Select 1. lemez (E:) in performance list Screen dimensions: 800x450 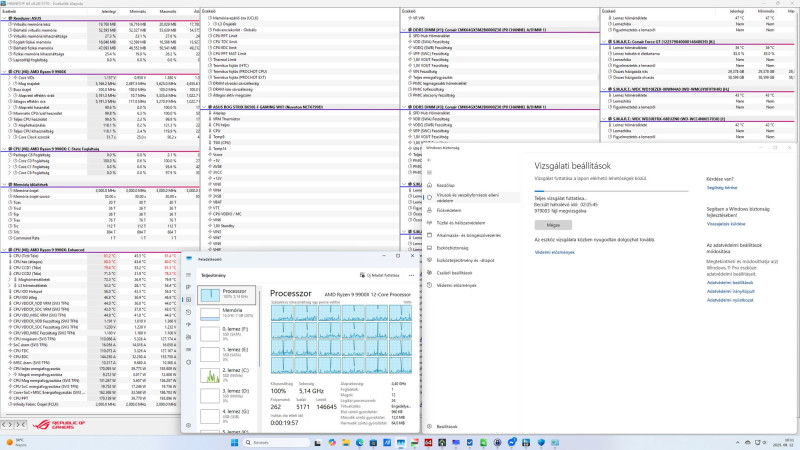point(227,354)
